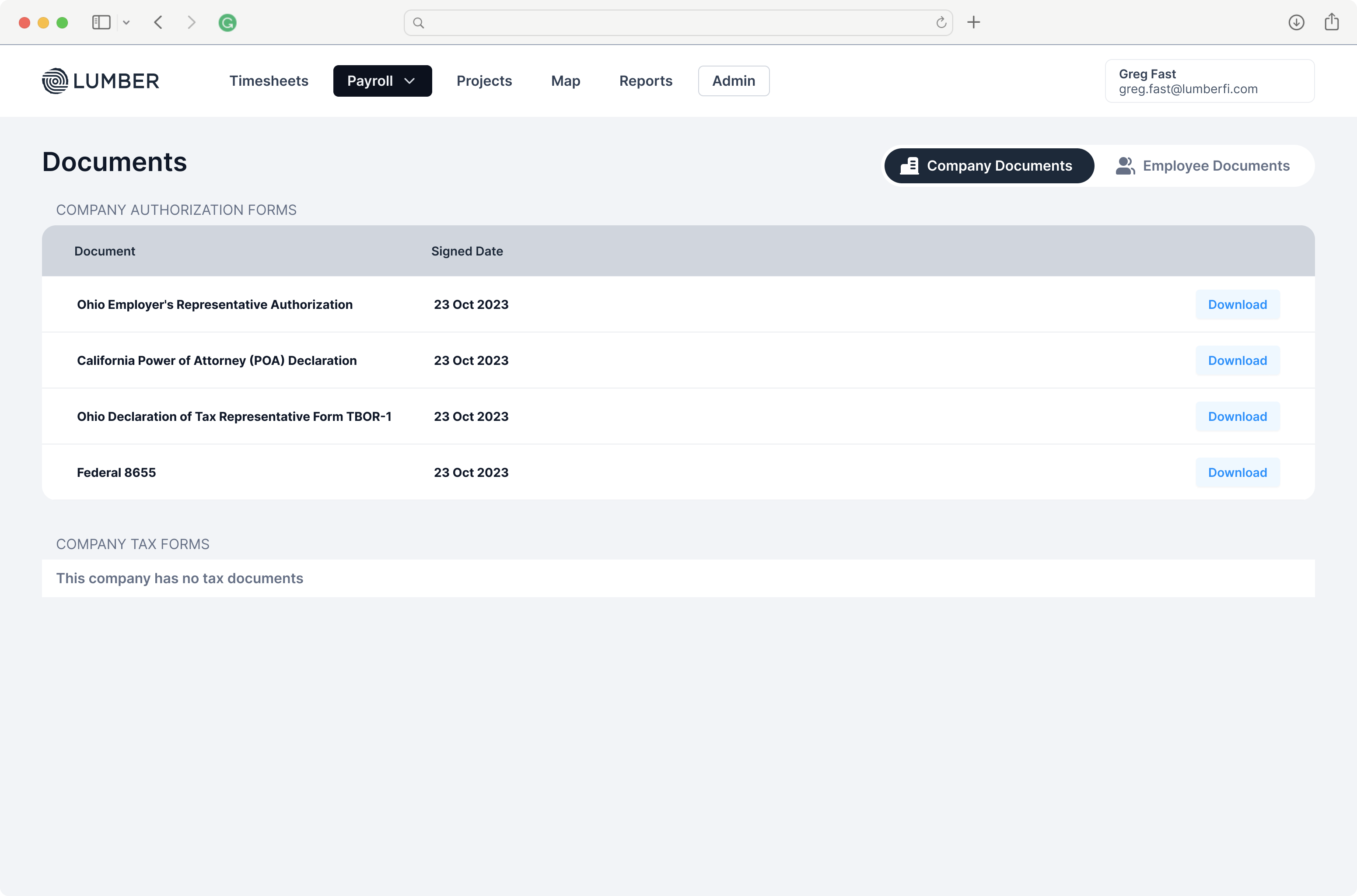Image resolution: width=1357 pixels, height=896 pixels.
Task: Navigate to Reports
Action: 646,80
